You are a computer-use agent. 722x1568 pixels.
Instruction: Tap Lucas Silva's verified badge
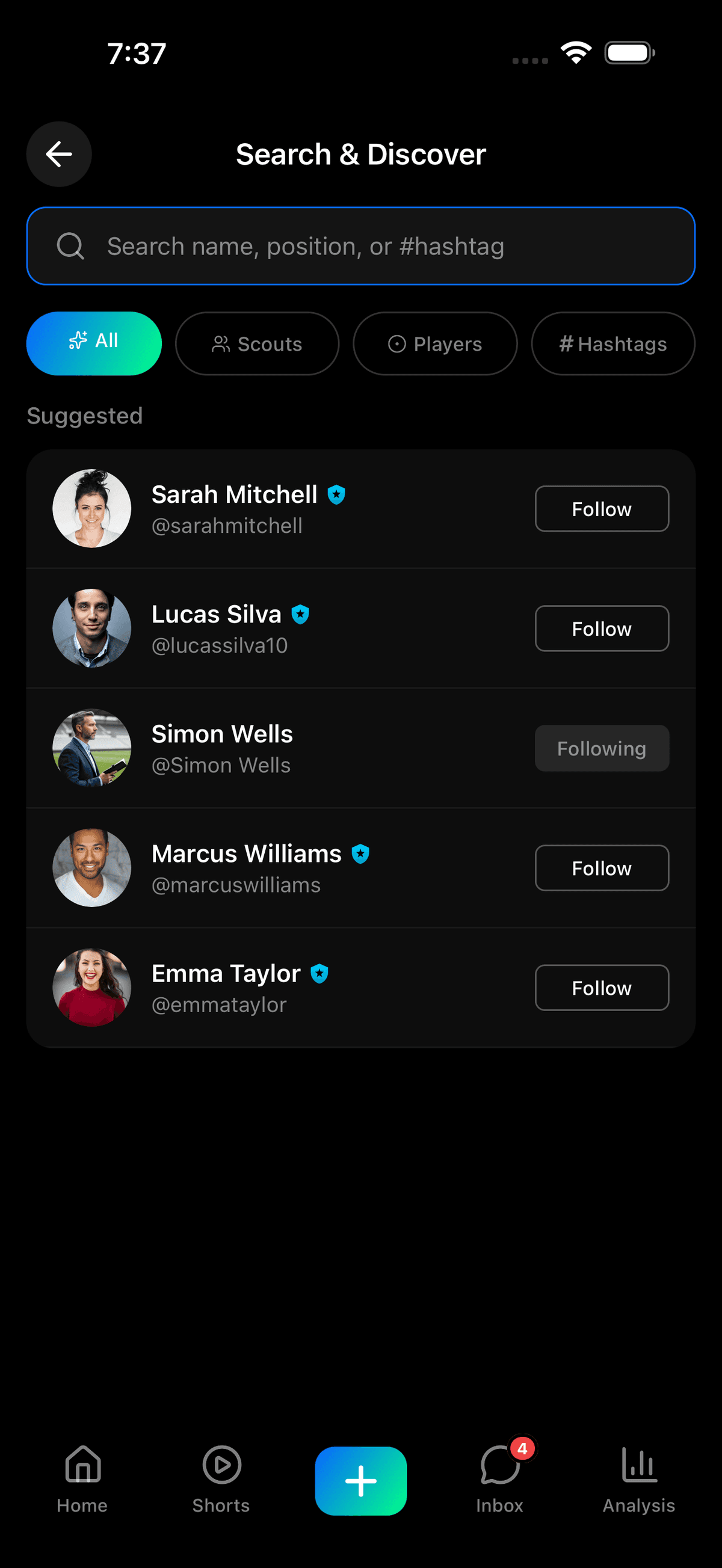[x=300, y=615]
